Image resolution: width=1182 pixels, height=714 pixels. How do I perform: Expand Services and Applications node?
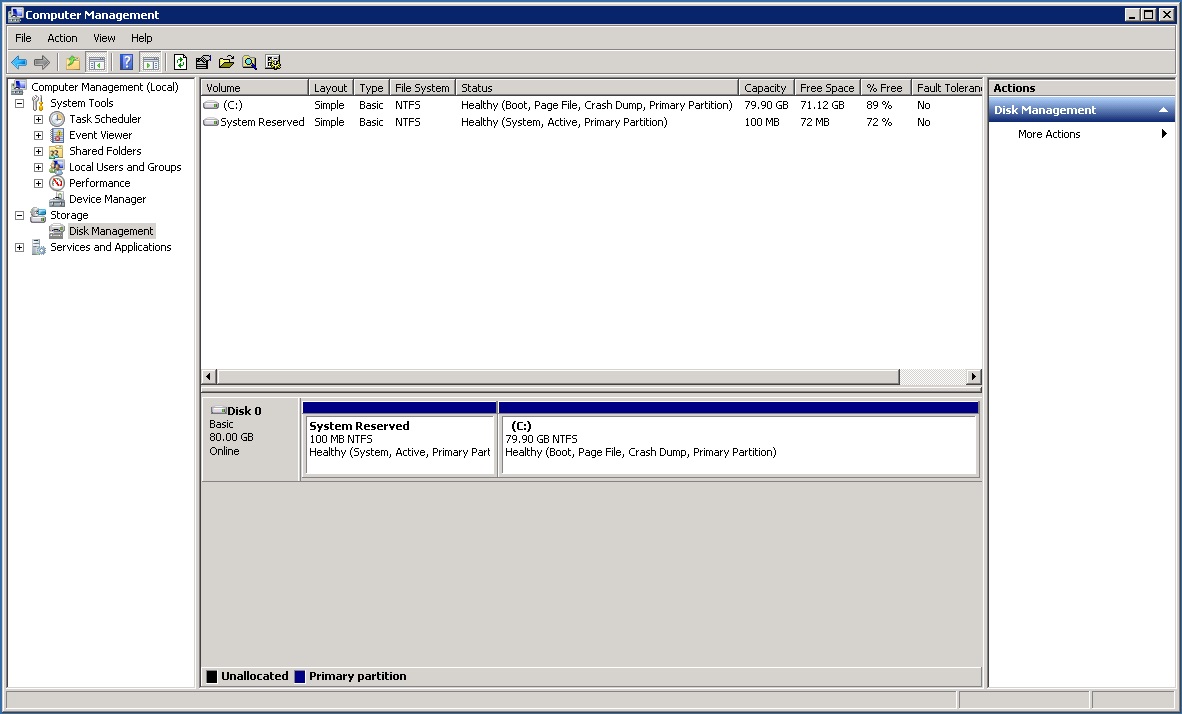click(x=19, y=247)
